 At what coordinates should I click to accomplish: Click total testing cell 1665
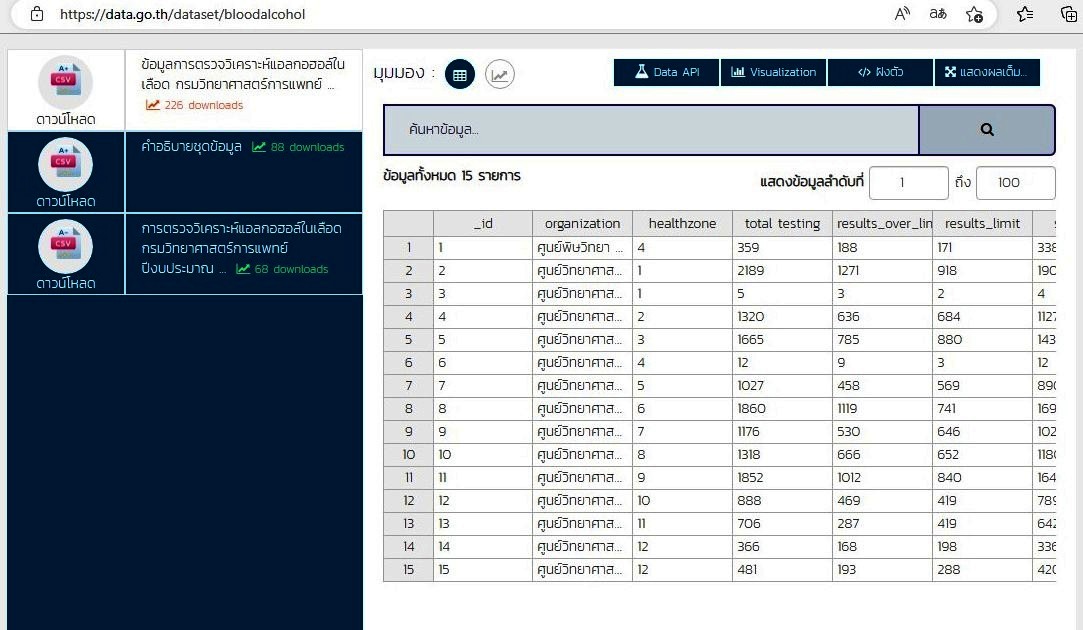pyautogui.click(x=783, y=339)
